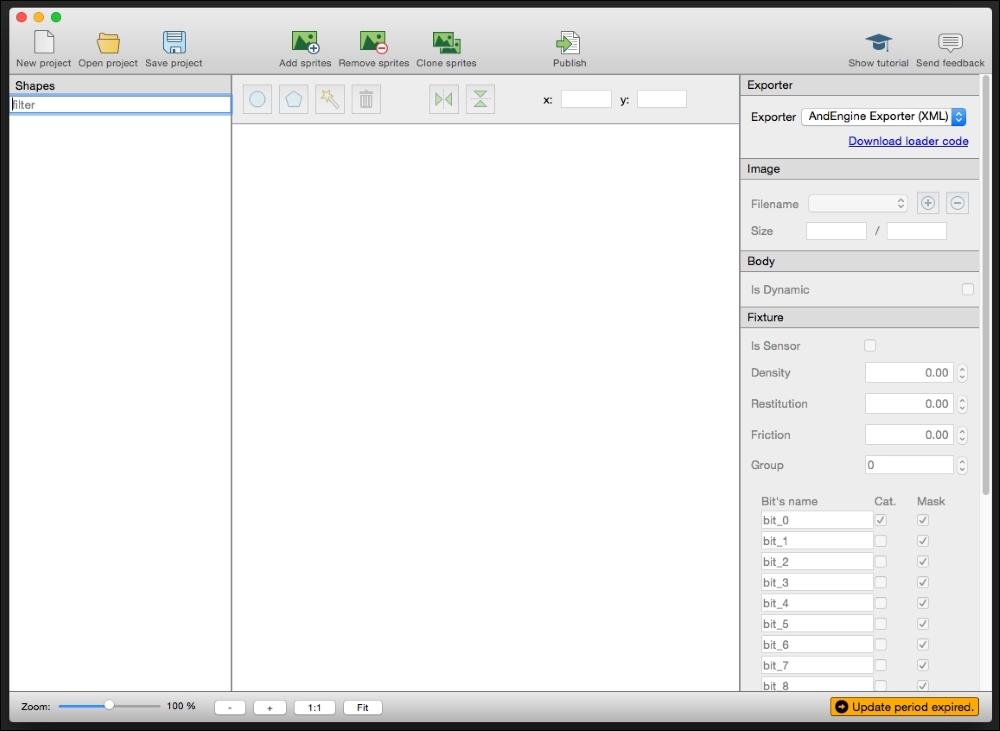Click the Save project disk icon
The image size is (1000, 731).
coord(174,43)
